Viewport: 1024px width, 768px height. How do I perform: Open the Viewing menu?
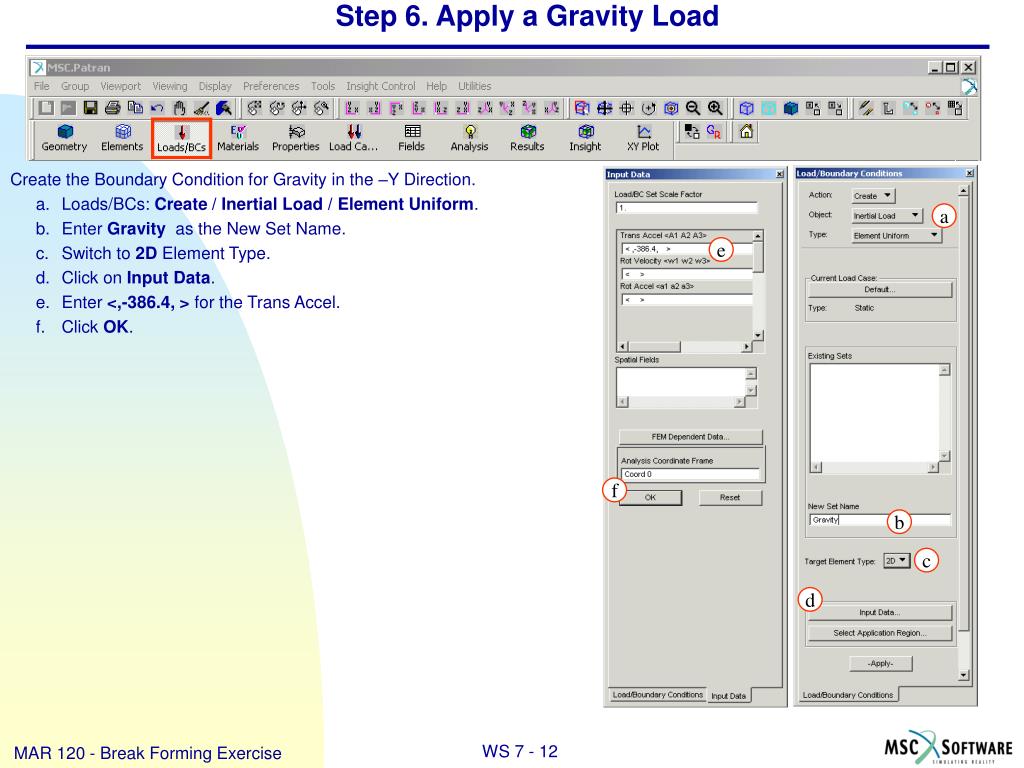click(170, 86)
